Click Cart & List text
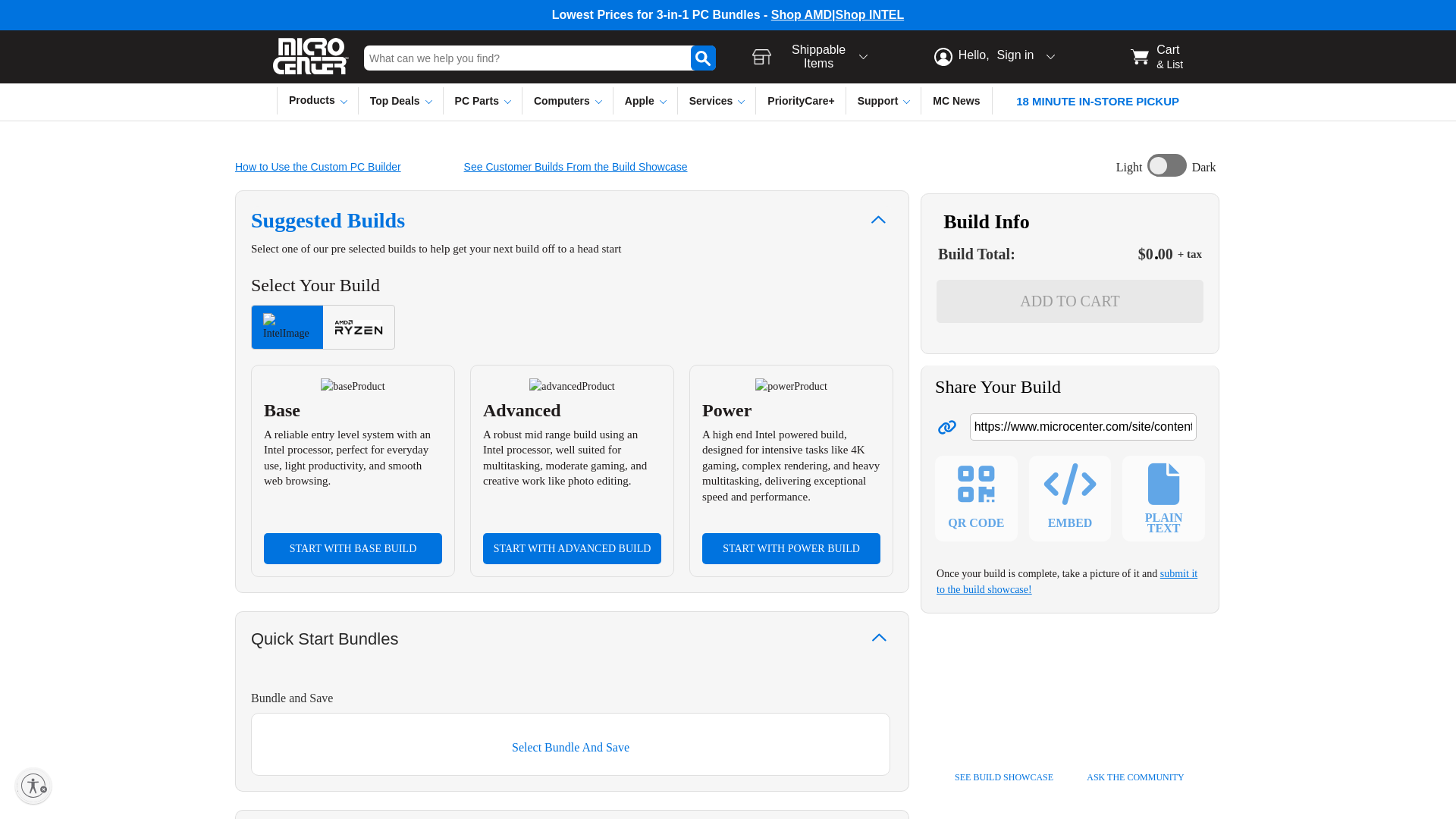1456x819 pixels. point(1169,57)
